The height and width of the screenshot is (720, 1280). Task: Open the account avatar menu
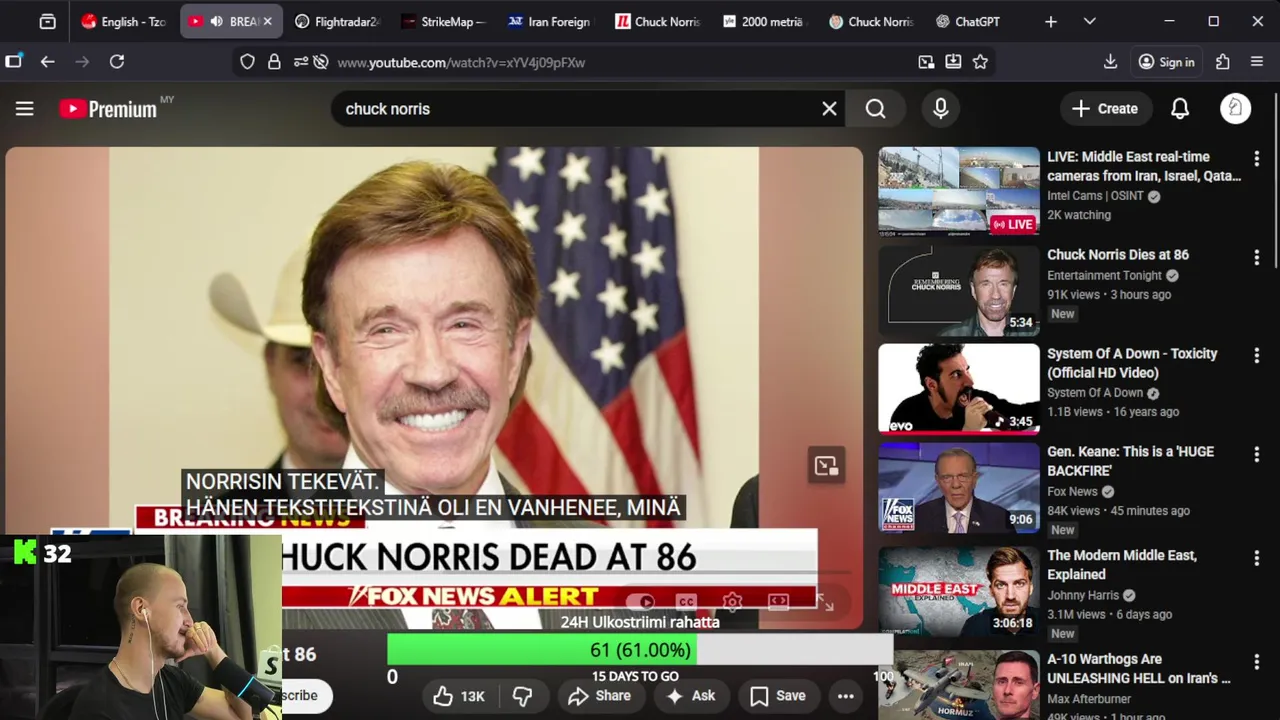pos(1236,109)
